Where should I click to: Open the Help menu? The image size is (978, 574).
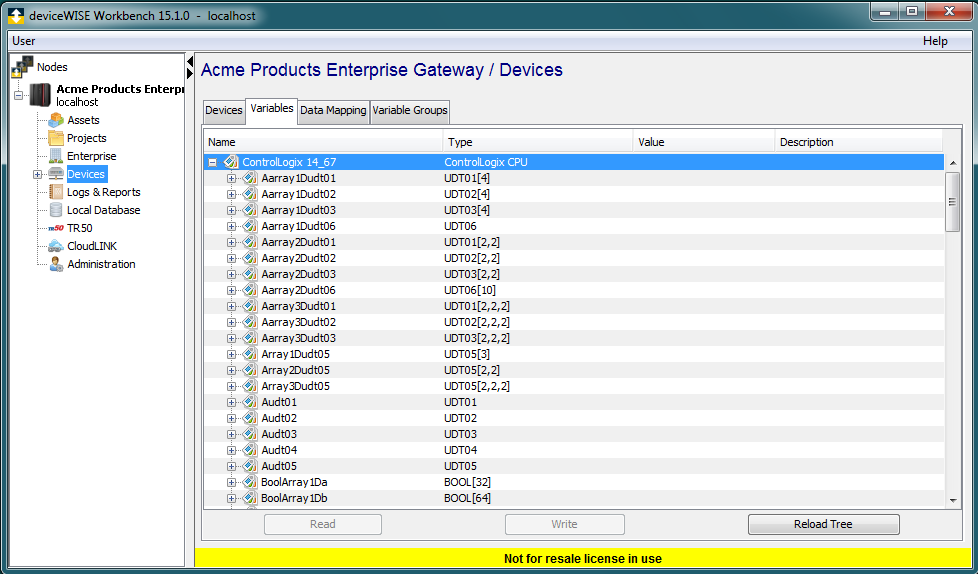[935, 41]
